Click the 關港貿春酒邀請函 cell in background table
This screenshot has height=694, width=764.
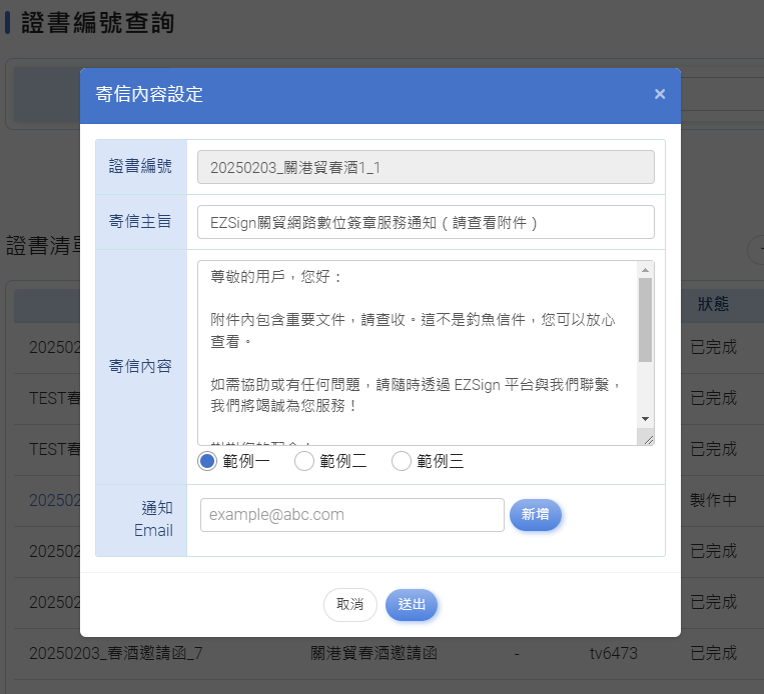[x=374, y=653]
